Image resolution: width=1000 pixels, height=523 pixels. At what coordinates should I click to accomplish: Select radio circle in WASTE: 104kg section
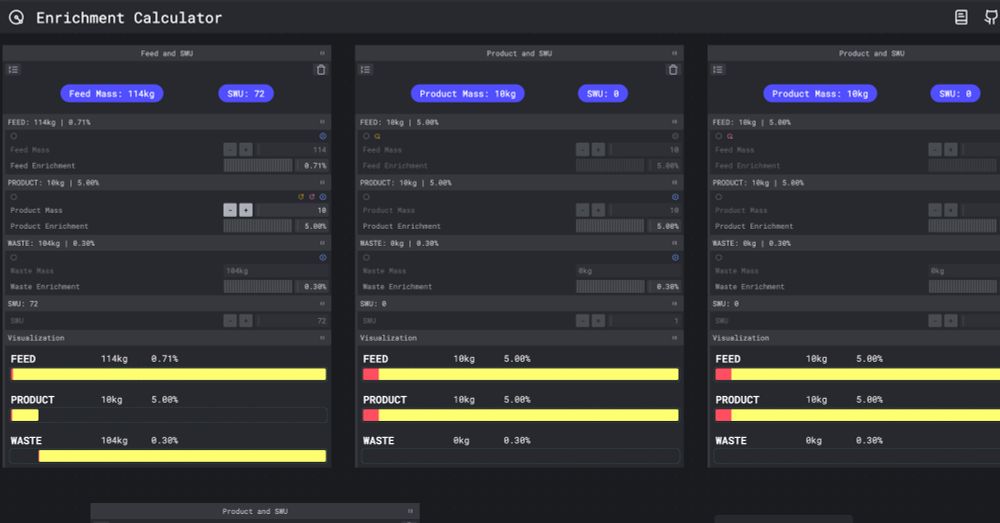click(13, 257)
